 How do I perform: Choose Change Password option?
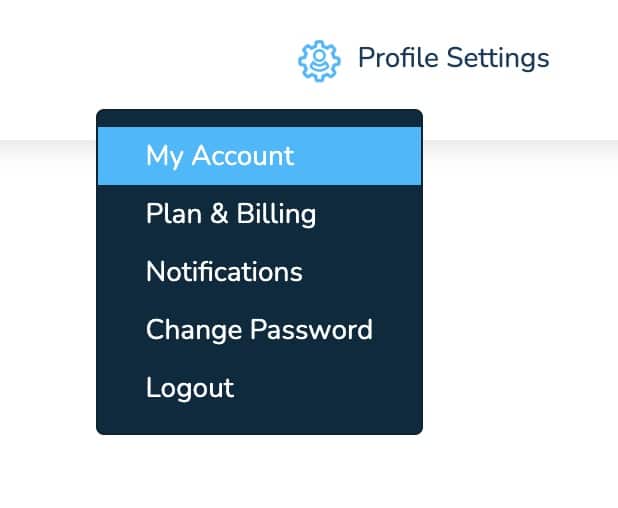[x=259, y=330]
